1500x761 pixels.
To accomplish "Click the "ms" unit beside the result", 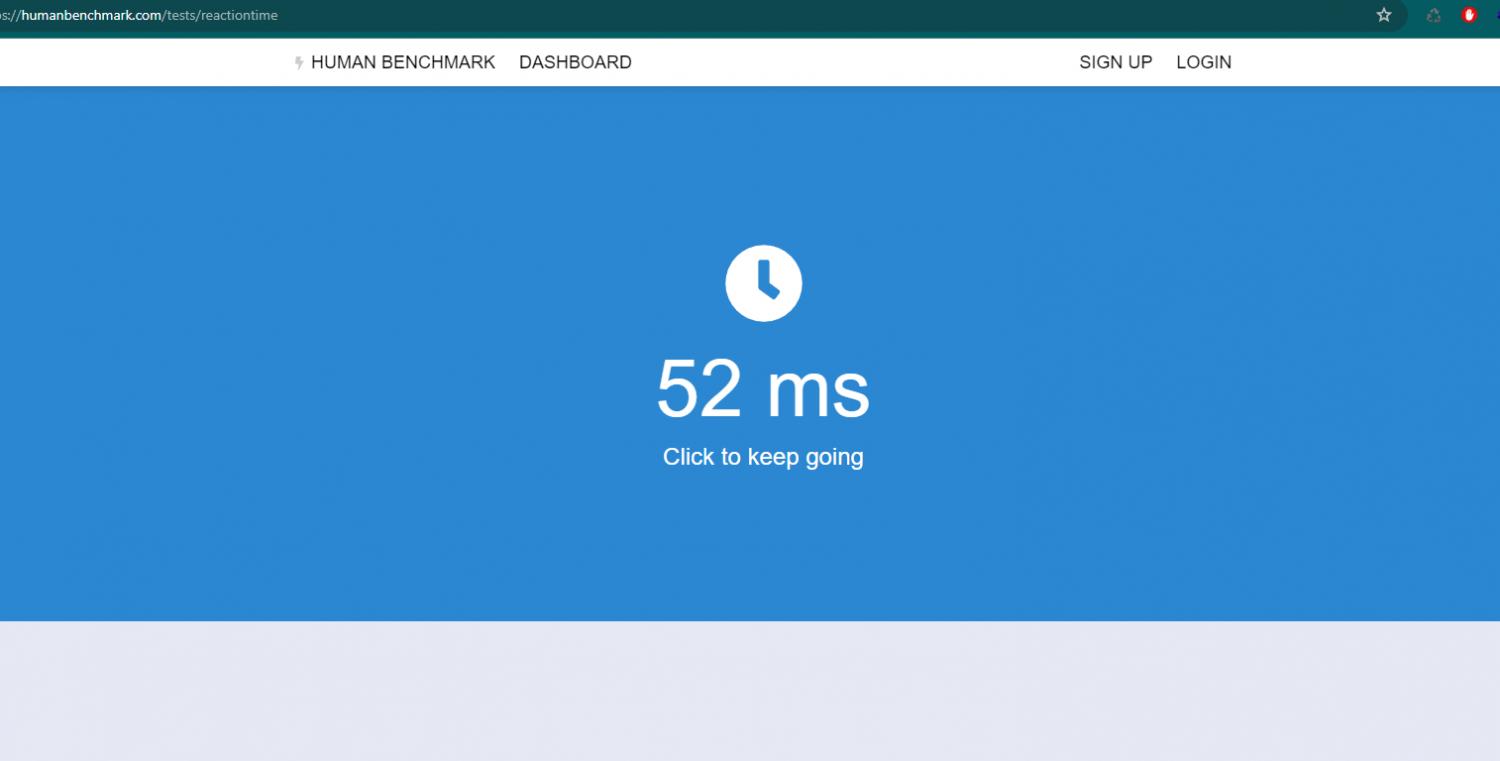I will coord(817,390).
